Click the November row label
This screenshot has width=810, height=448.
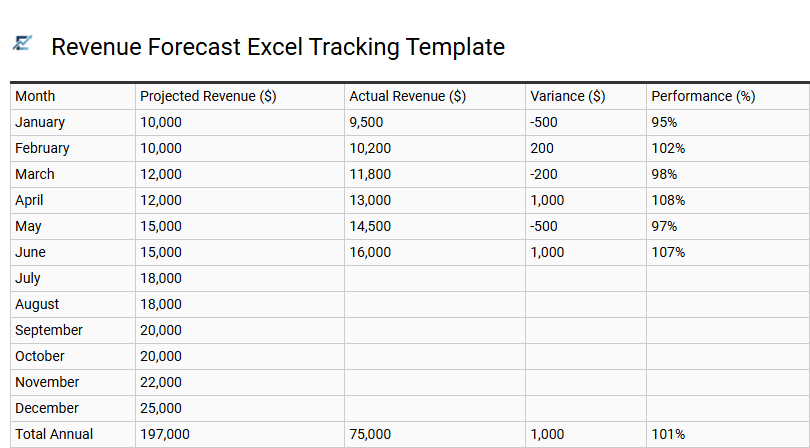pos(47,382)
